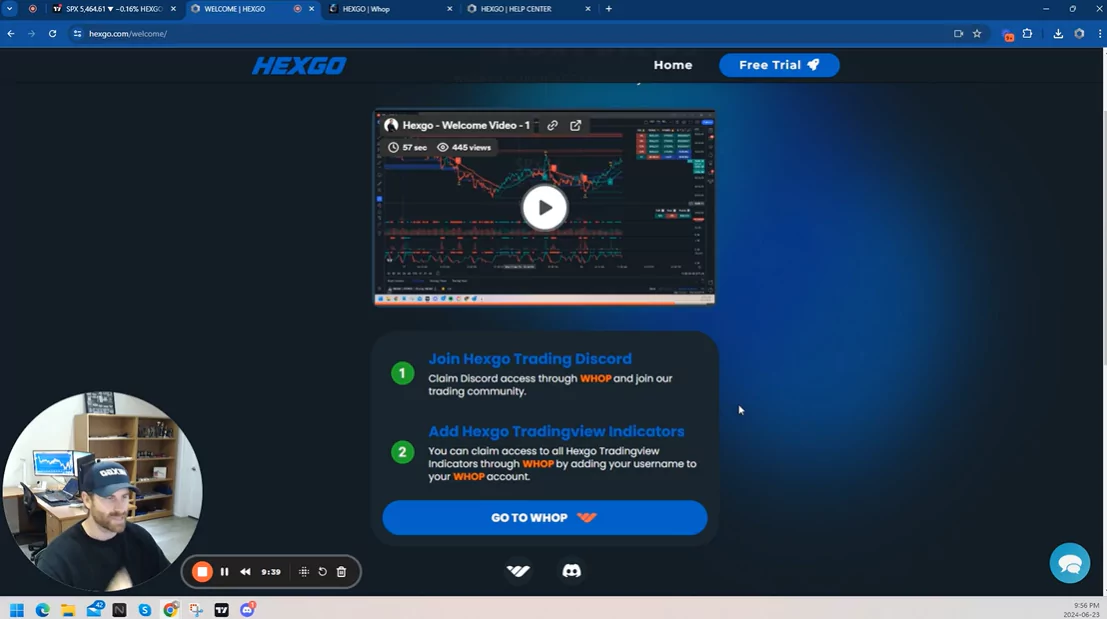Click the Whop logo icon below the card

coord(518,570)
